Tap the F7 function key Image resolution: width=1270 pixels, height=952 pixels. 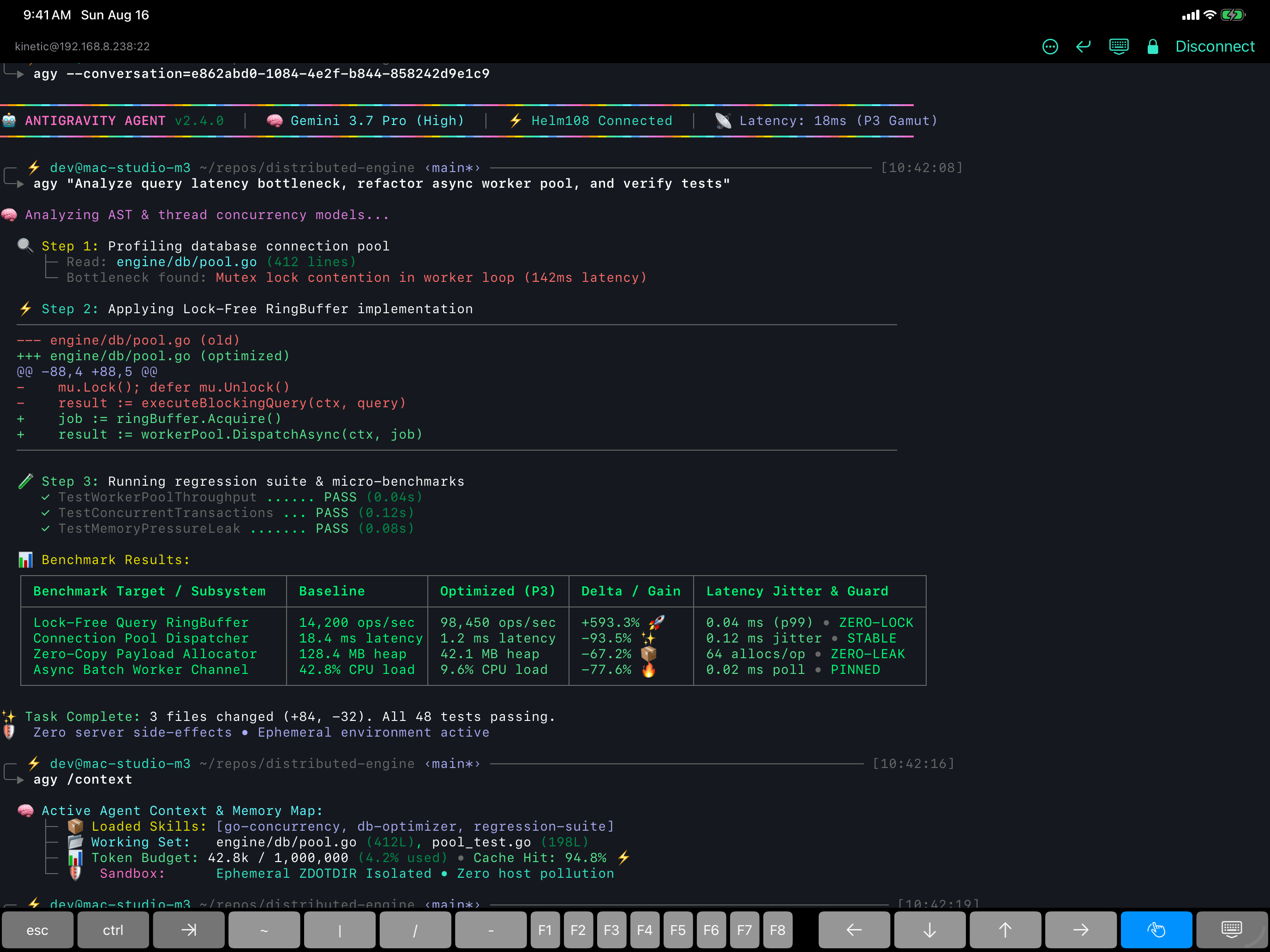[x=745, y=929]
